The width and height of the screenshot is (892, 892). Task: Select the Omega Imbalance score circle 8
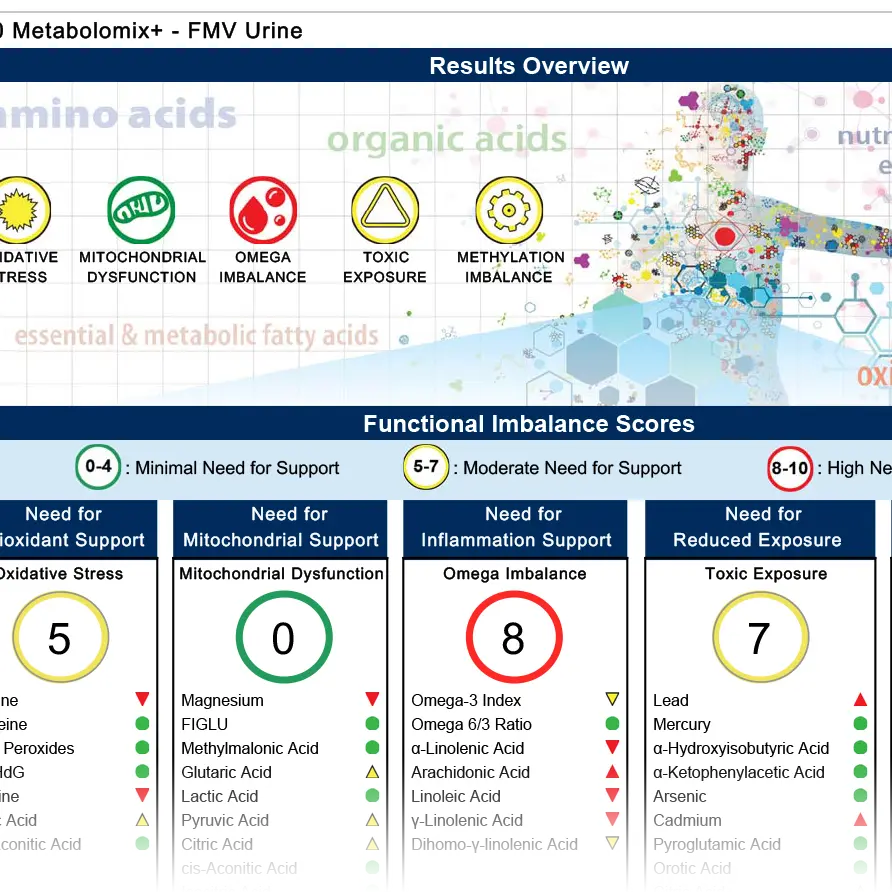pos(514,638)
